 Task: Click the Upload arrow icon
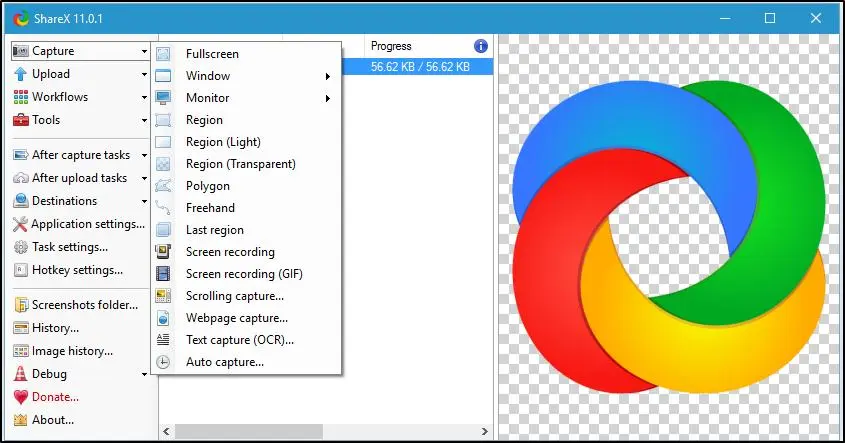(x=20, y=74)
